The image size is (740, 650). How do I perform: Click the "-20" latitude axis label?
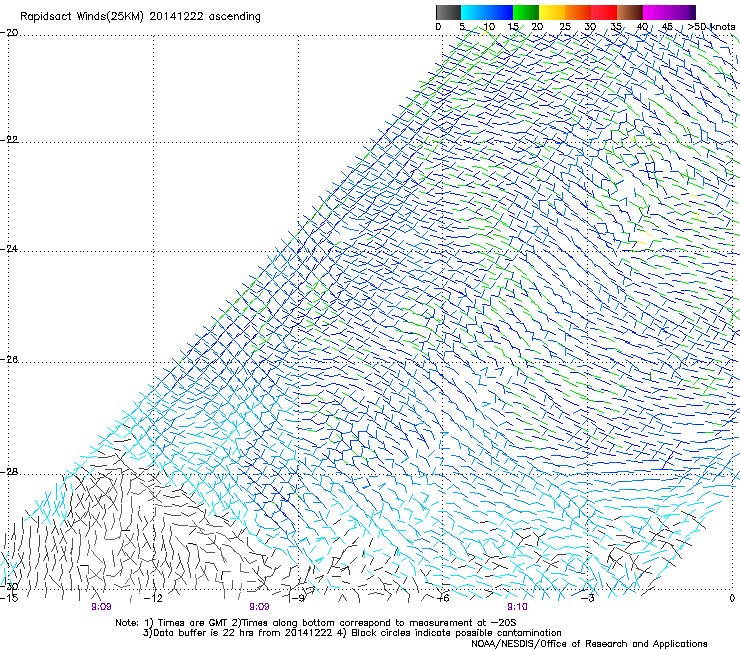(x=9, y=33)
